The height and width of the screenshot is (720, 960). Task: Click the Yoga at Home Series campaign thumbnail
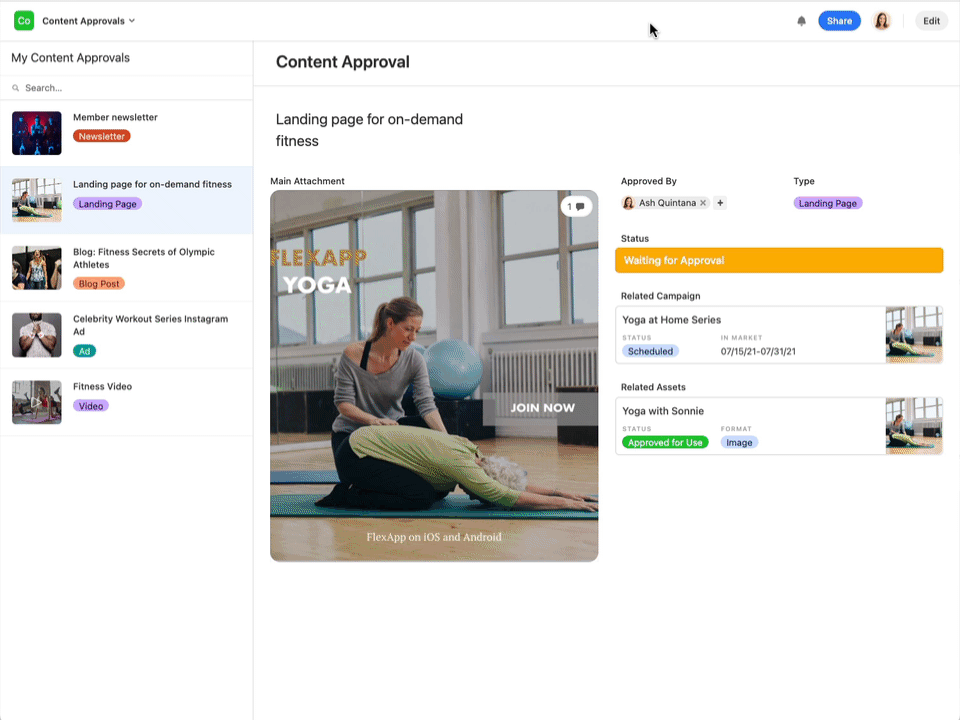click(913, 335)
